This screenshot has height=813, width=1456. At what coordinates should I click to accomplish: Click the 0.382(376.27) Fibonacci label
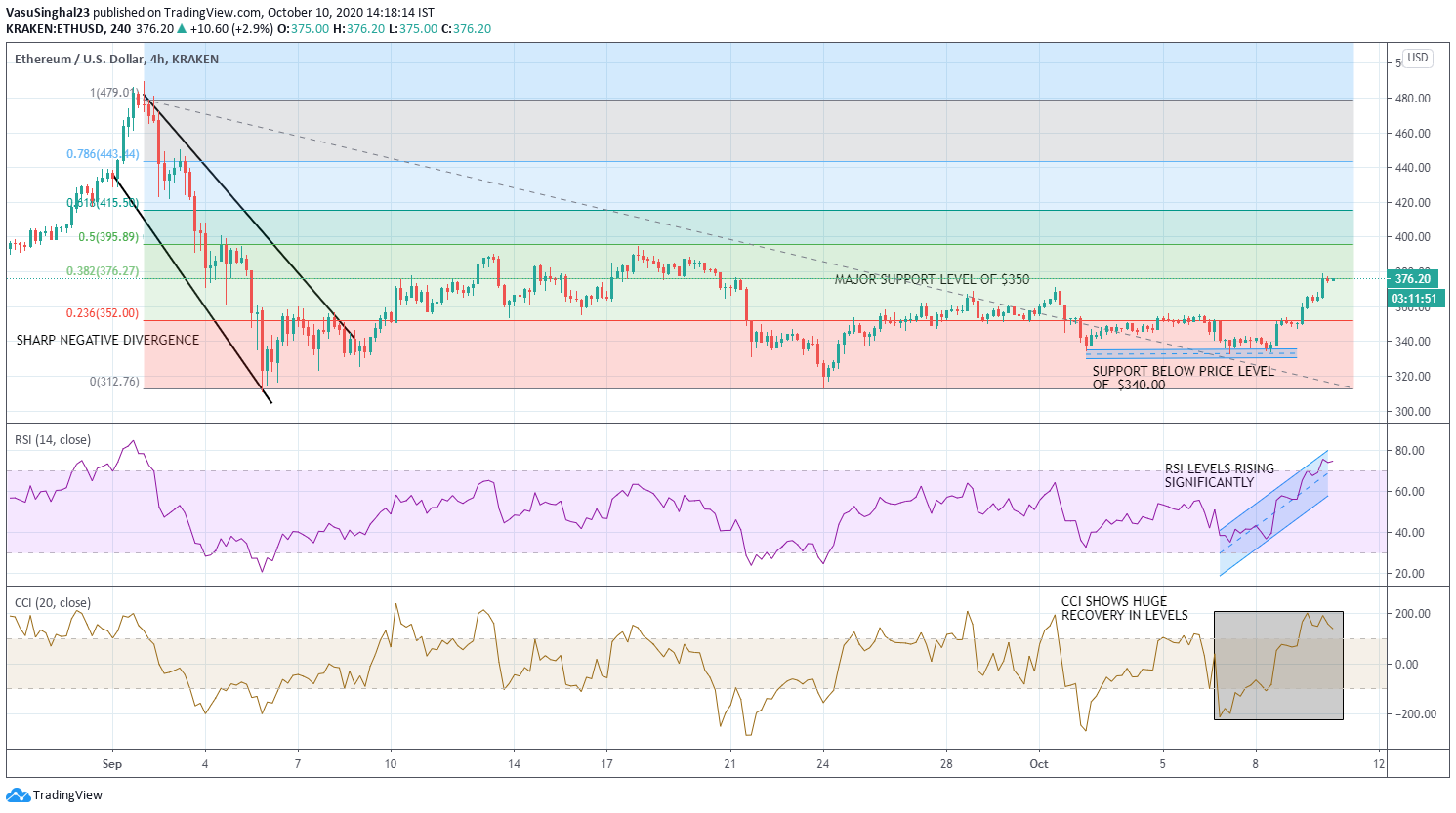(x=103, y=271)
